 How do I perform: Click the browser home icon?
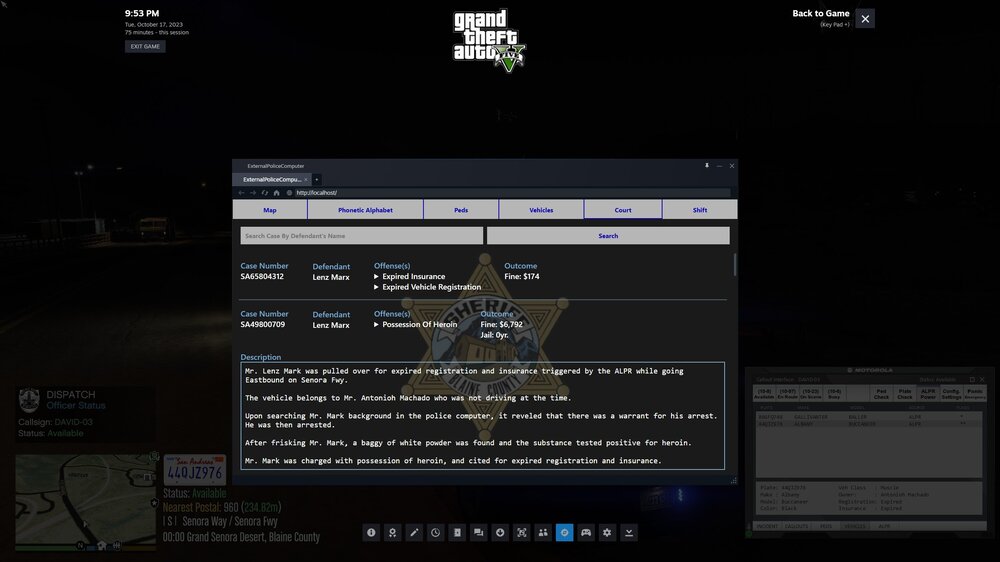coord(277,193)
